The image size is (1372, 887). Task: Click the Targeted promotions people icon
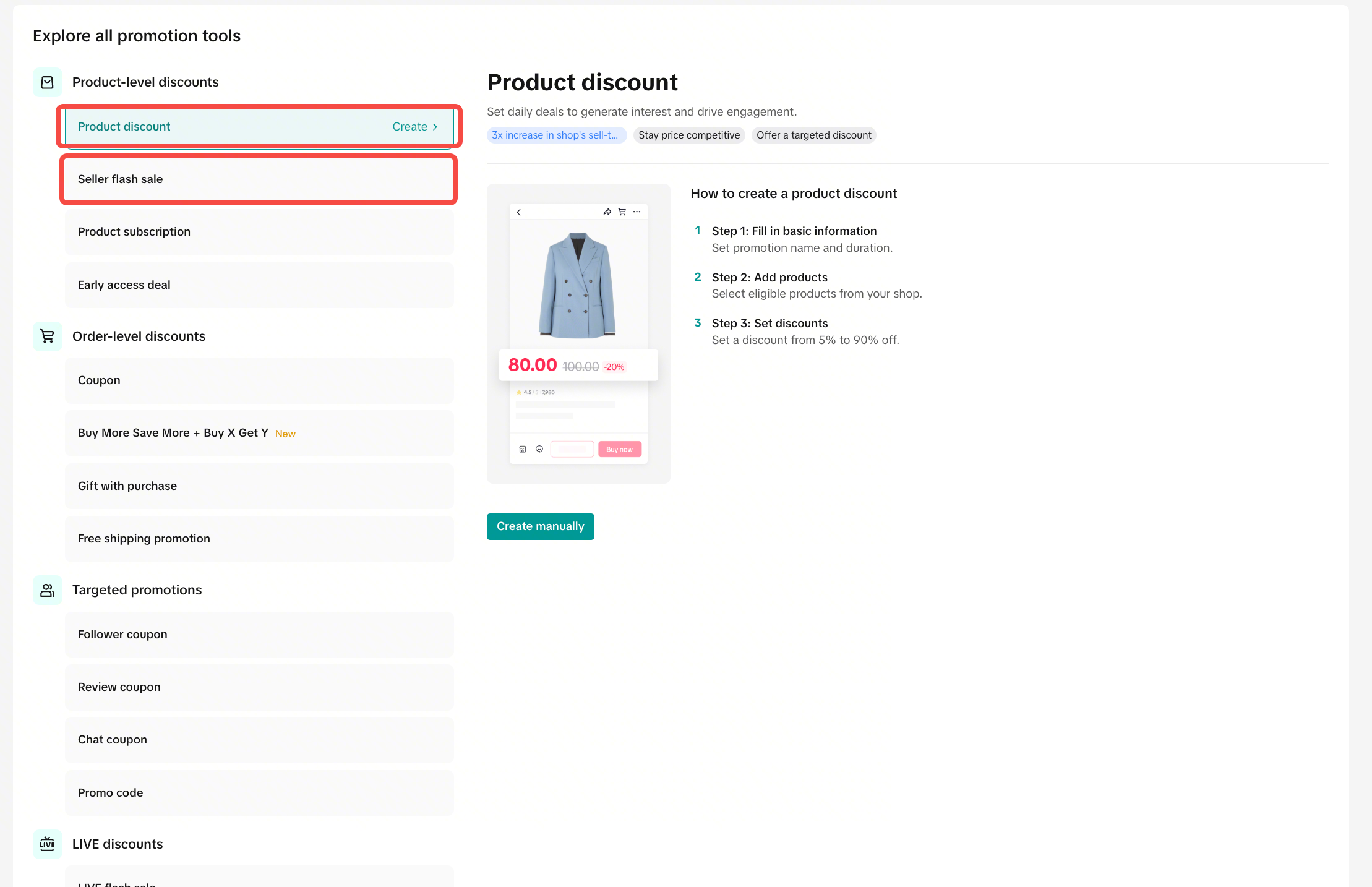tap(47, 590)
